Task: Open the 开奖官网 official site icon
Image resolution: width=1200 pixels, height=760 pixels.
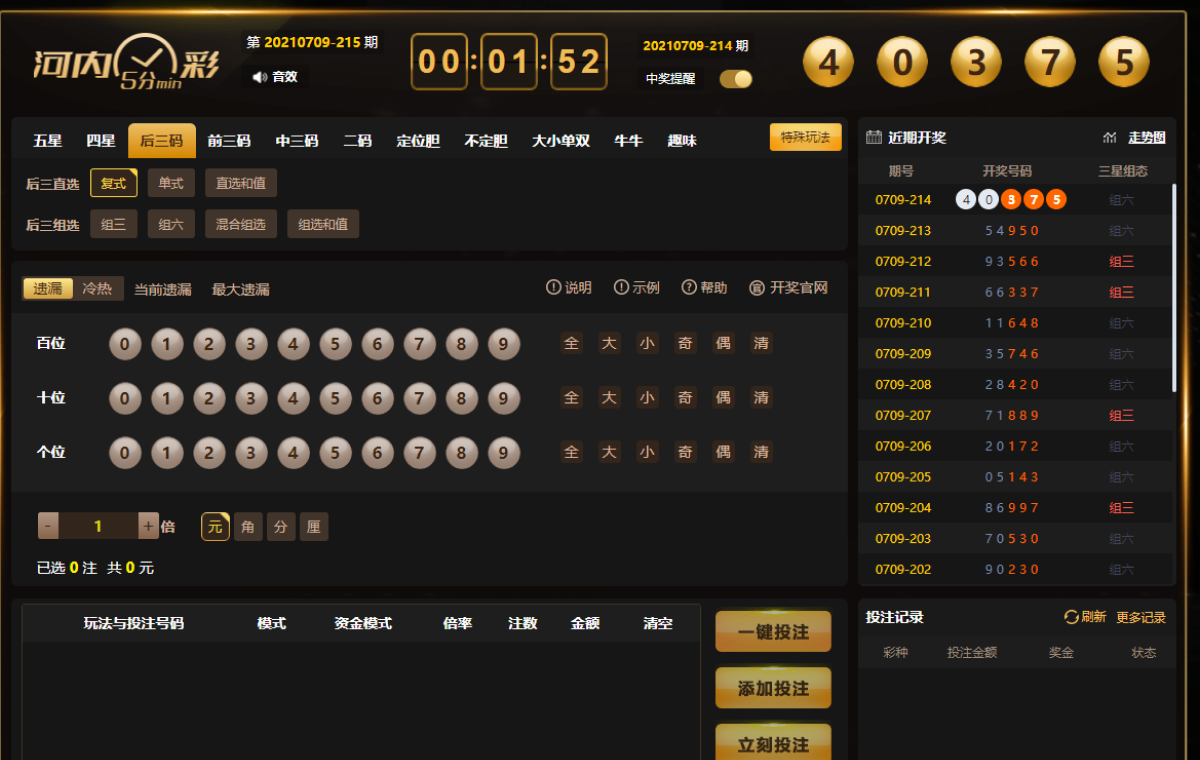Action: (757, 288)
